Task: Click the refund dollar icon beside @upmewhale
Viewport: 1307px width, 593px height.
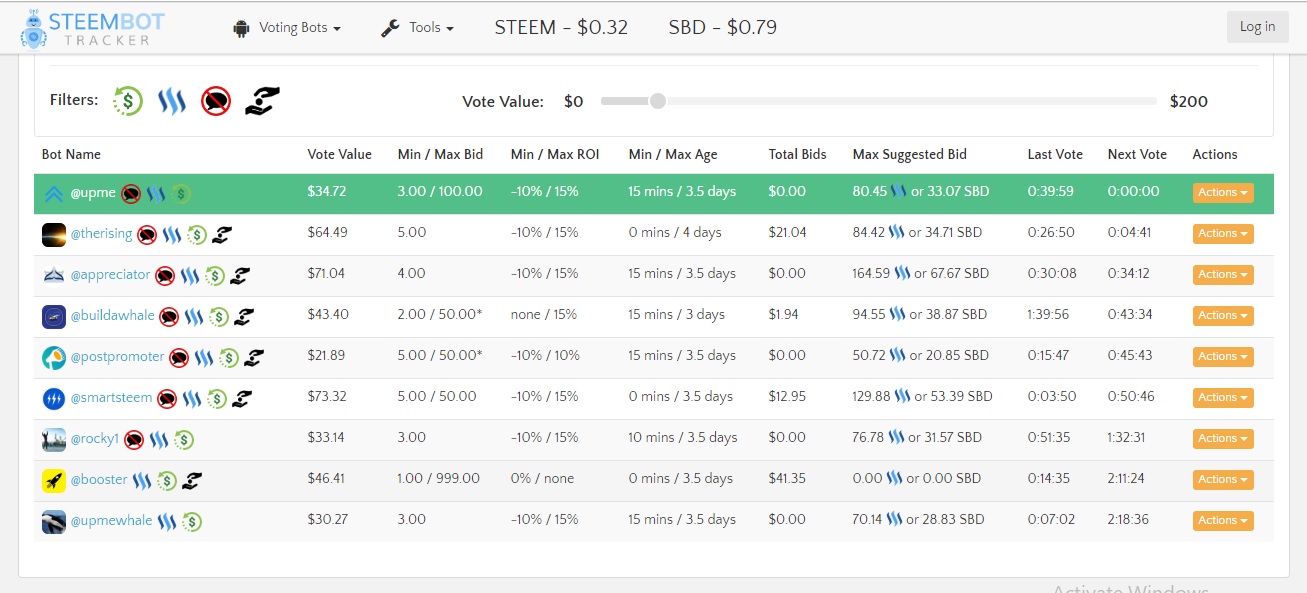Action: click(192, 521)
